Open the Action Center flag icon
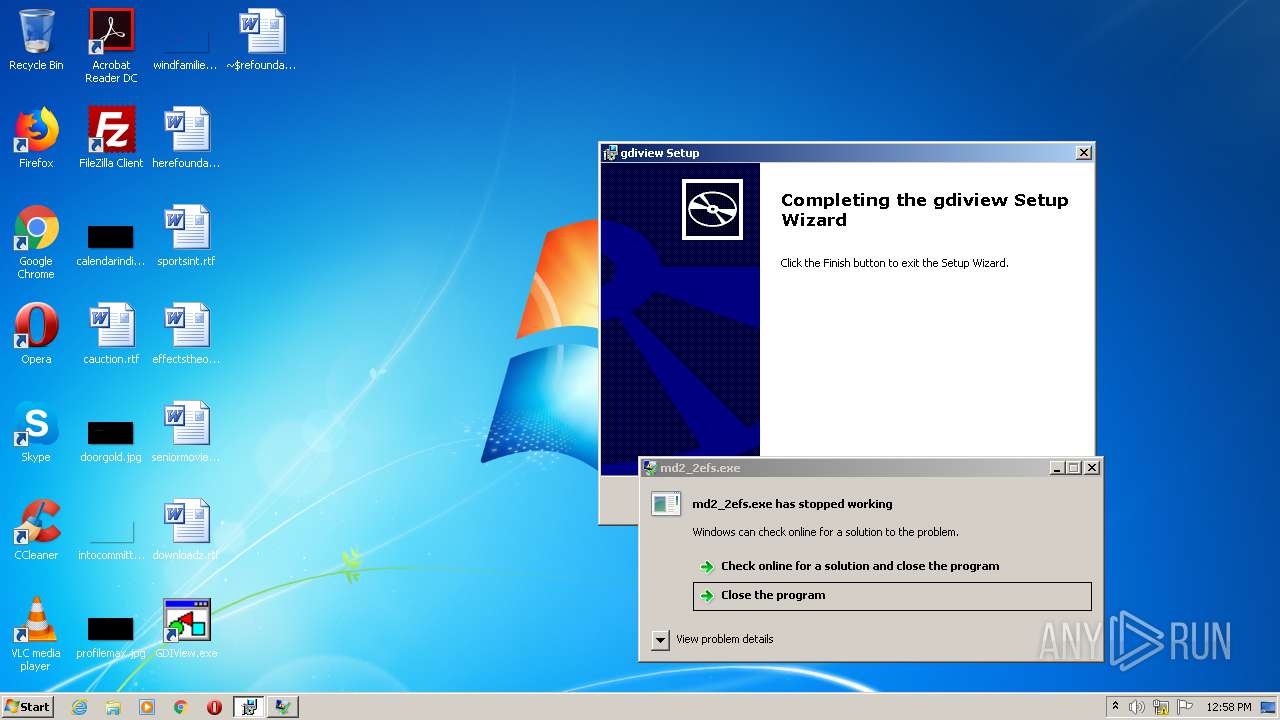Screen dimensions: 1280x720 [x=1185, y=707]
